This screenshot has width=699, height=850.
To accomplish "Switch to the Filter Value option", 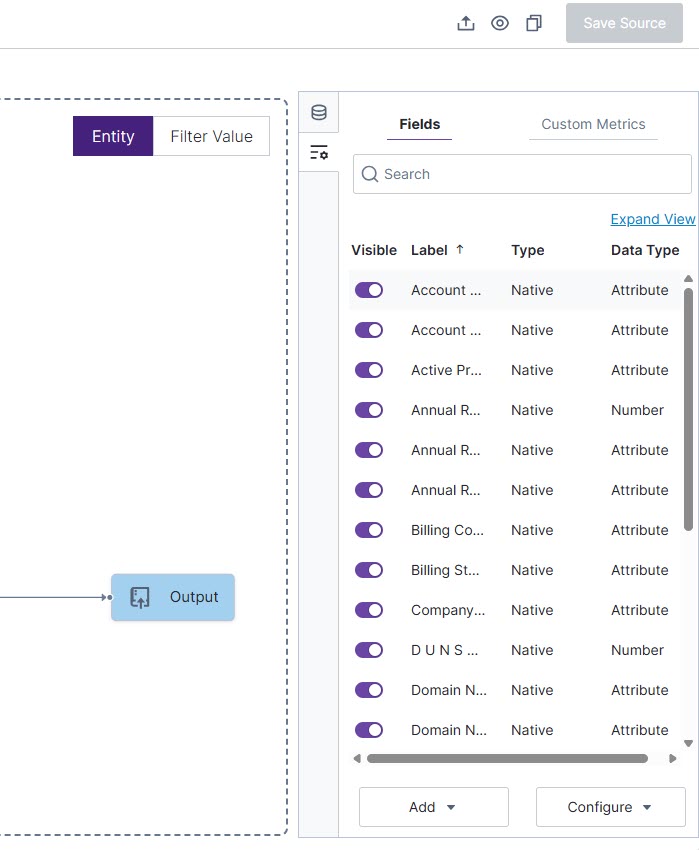I will coord(211,136).
